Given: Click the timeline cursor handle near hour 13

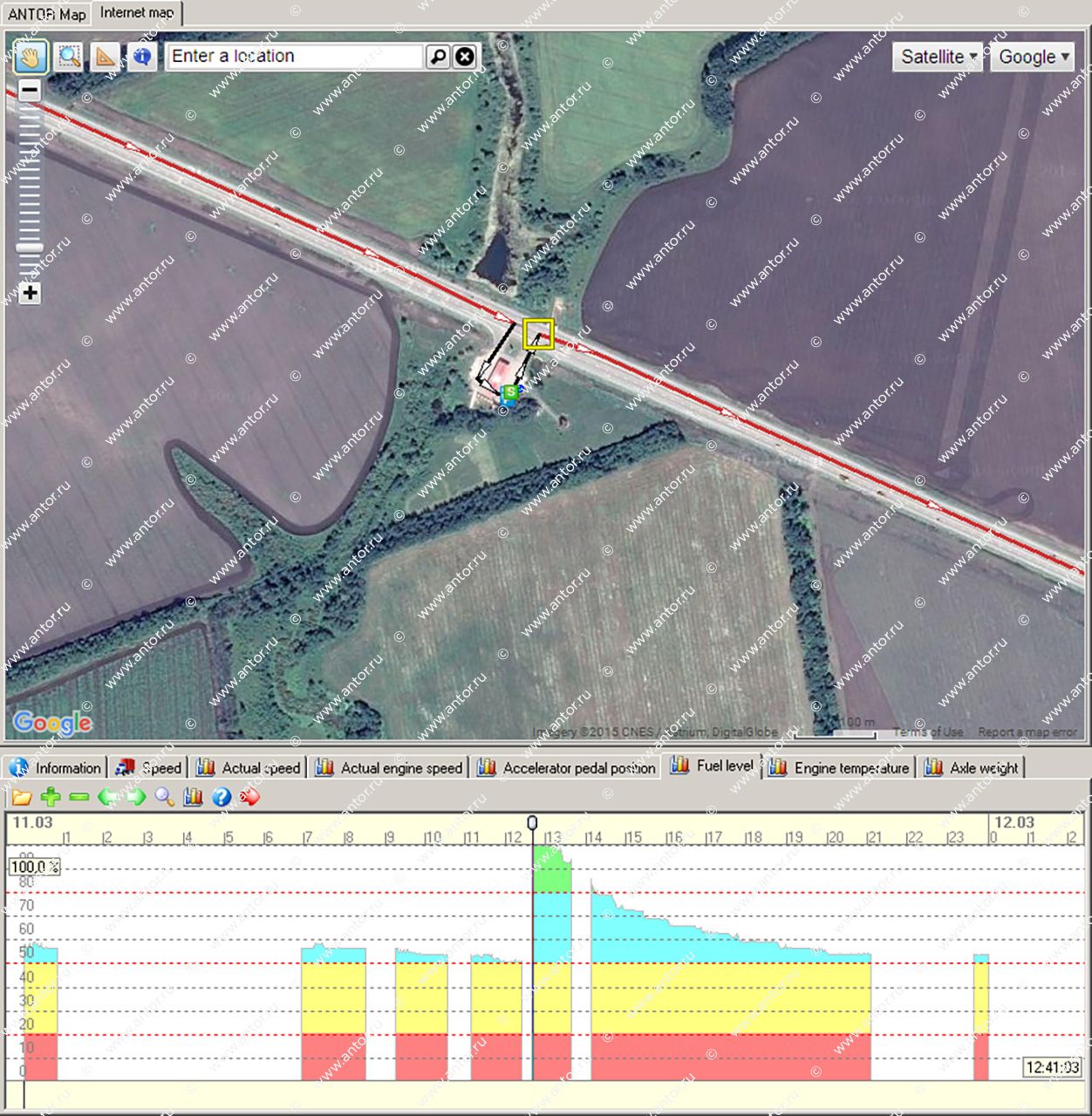Looking at the screenshot, I should coord(532,823).
